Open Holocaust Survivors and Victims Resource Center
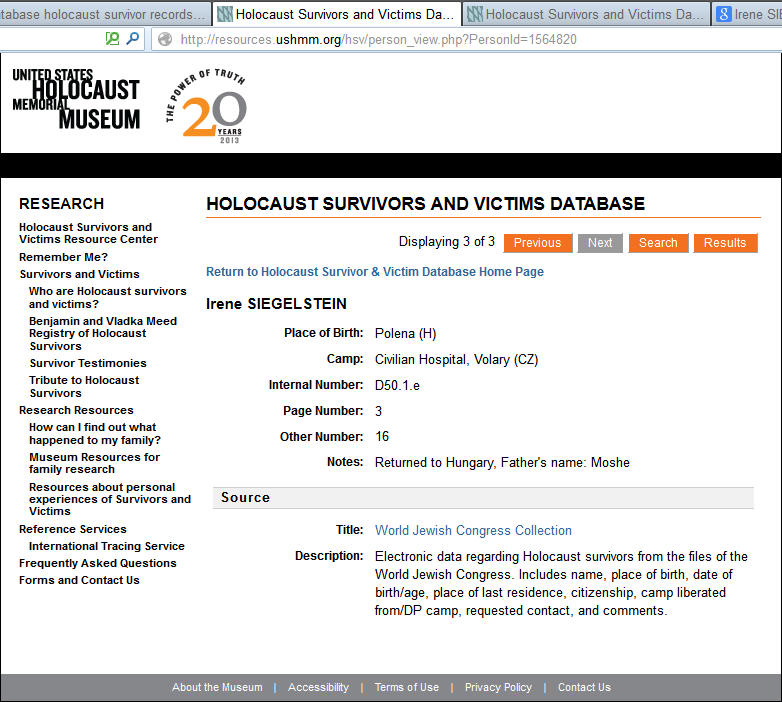This screenshot has height=702, width=782. (88, 233)
